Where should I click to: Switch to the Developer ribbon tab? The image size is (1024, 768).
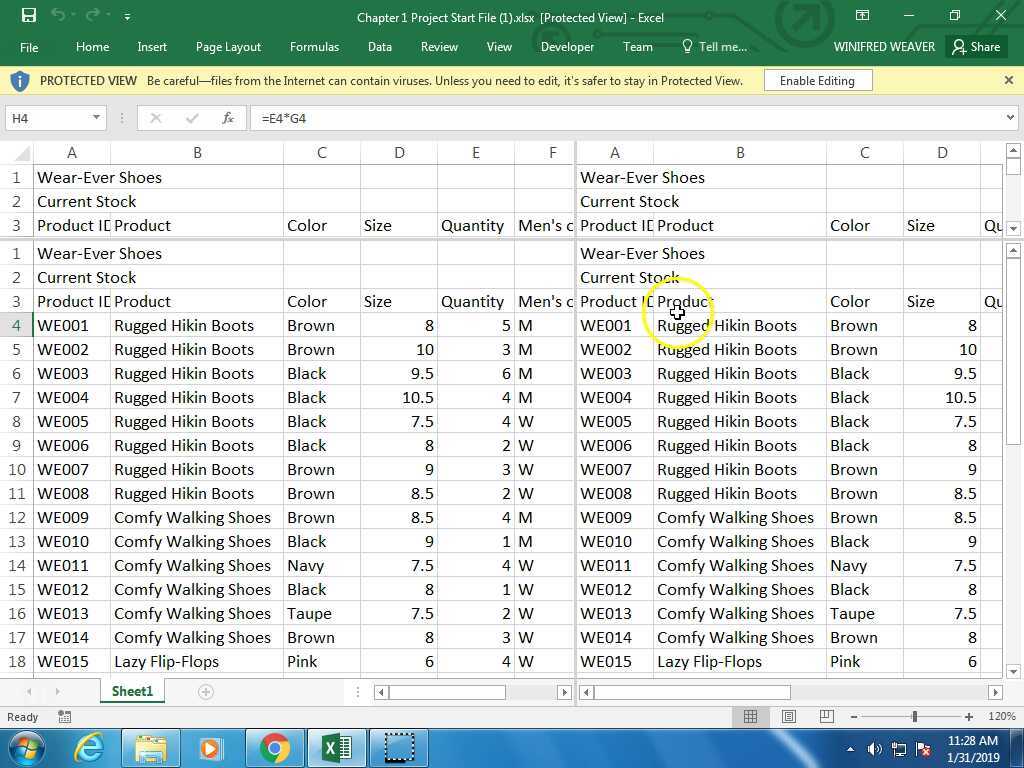[567, 46]
